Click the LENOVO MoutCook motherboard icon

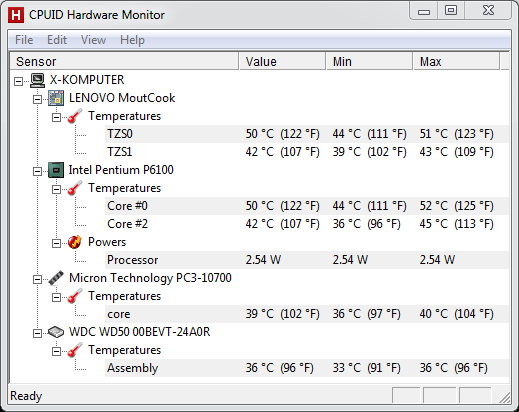(x=56, y=98)
